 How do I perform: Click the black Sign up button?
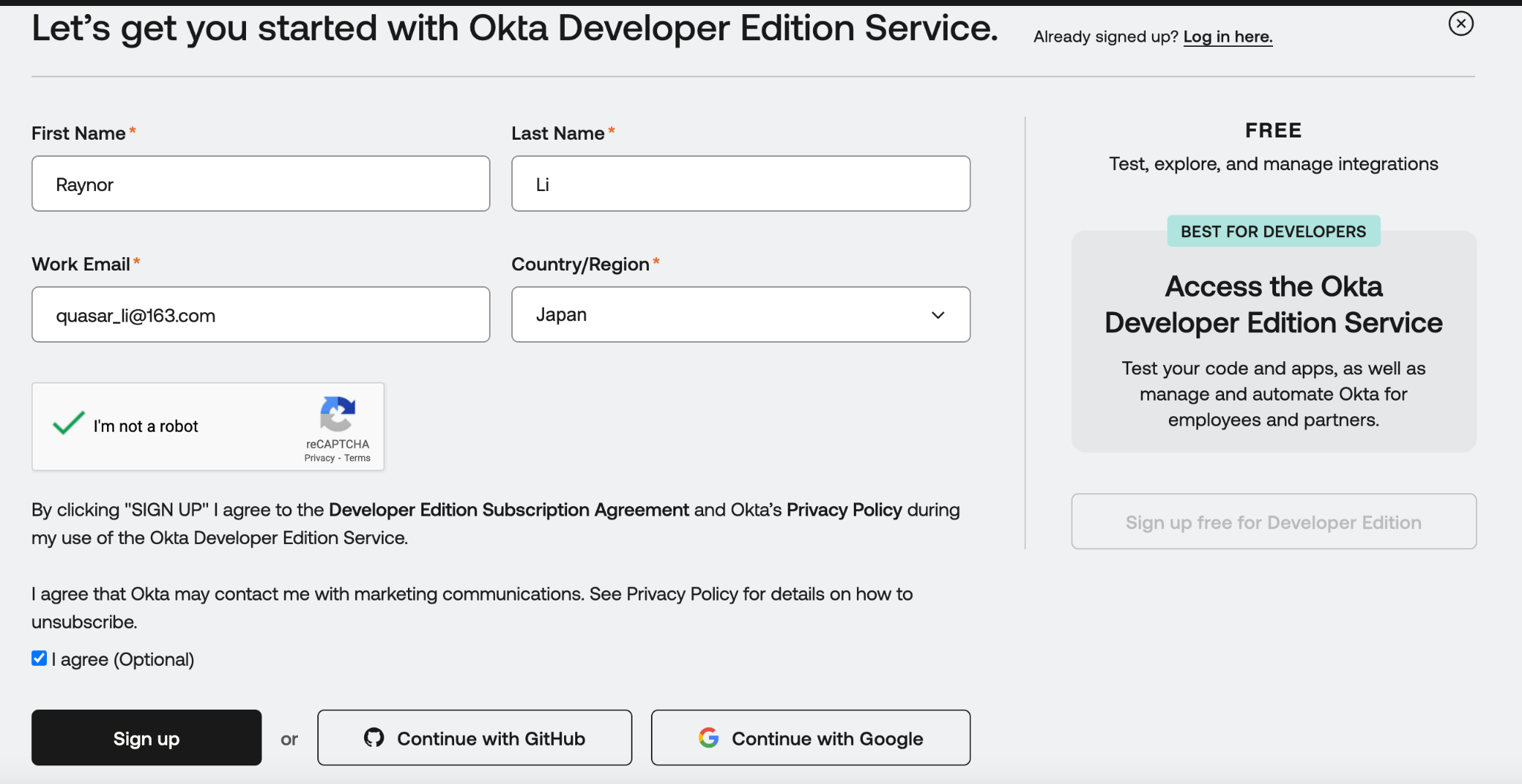146,737
